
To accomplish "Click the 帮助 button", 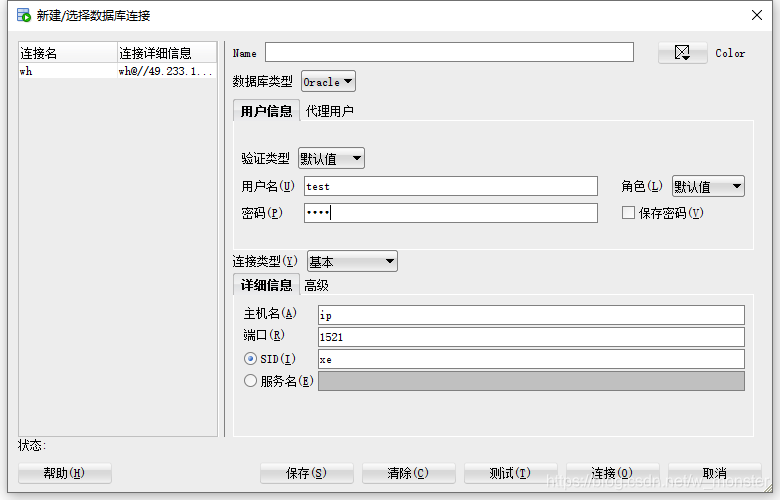I will (65, 473).
